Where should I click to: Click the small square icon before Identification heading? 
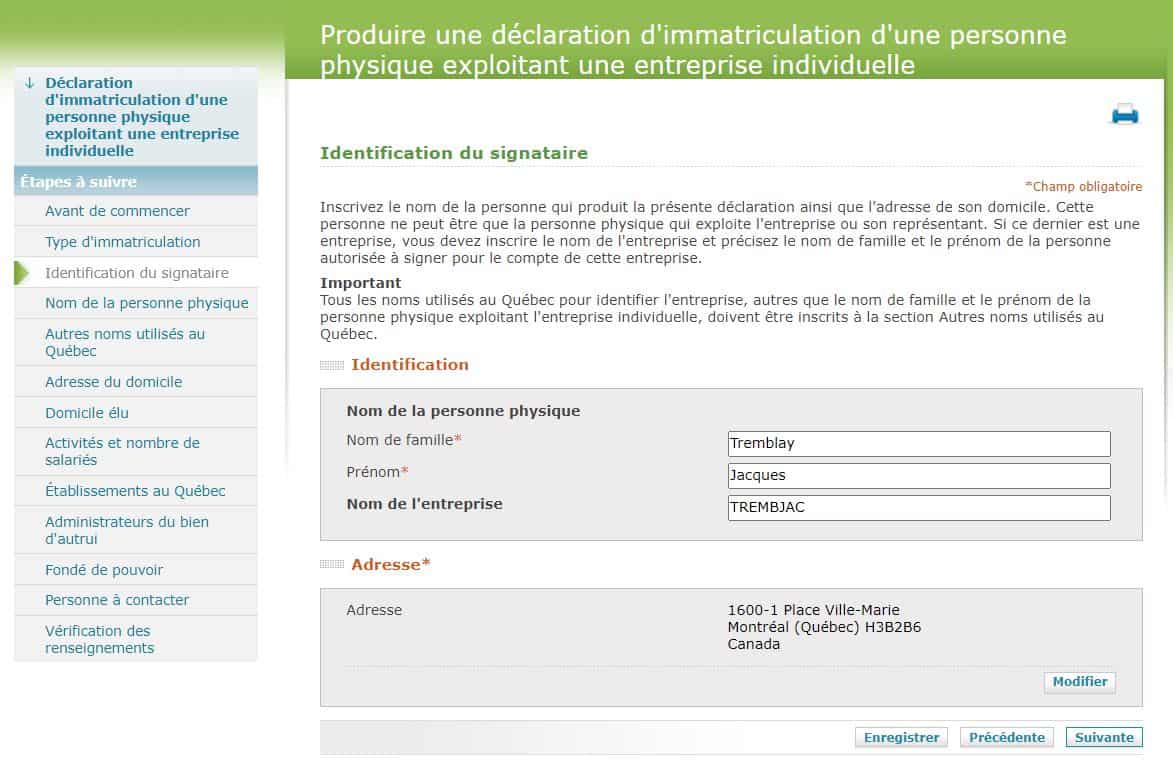pyautogui.click(x=330, y=366)
